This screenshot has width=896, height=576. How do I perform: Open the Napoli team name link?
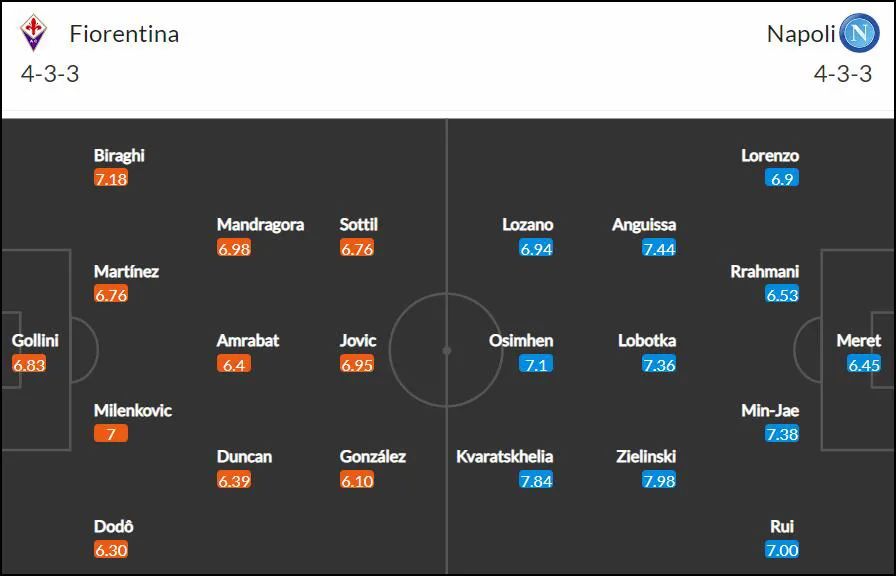801,34
